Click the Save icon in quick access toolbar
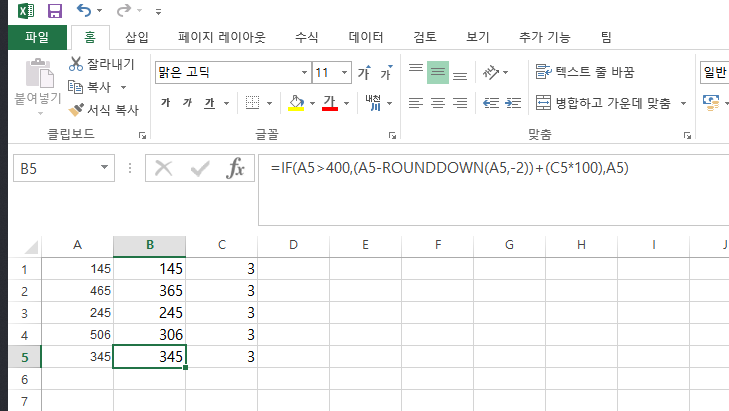Viewport: 729px width, 411px height. (x=54, y=12)
